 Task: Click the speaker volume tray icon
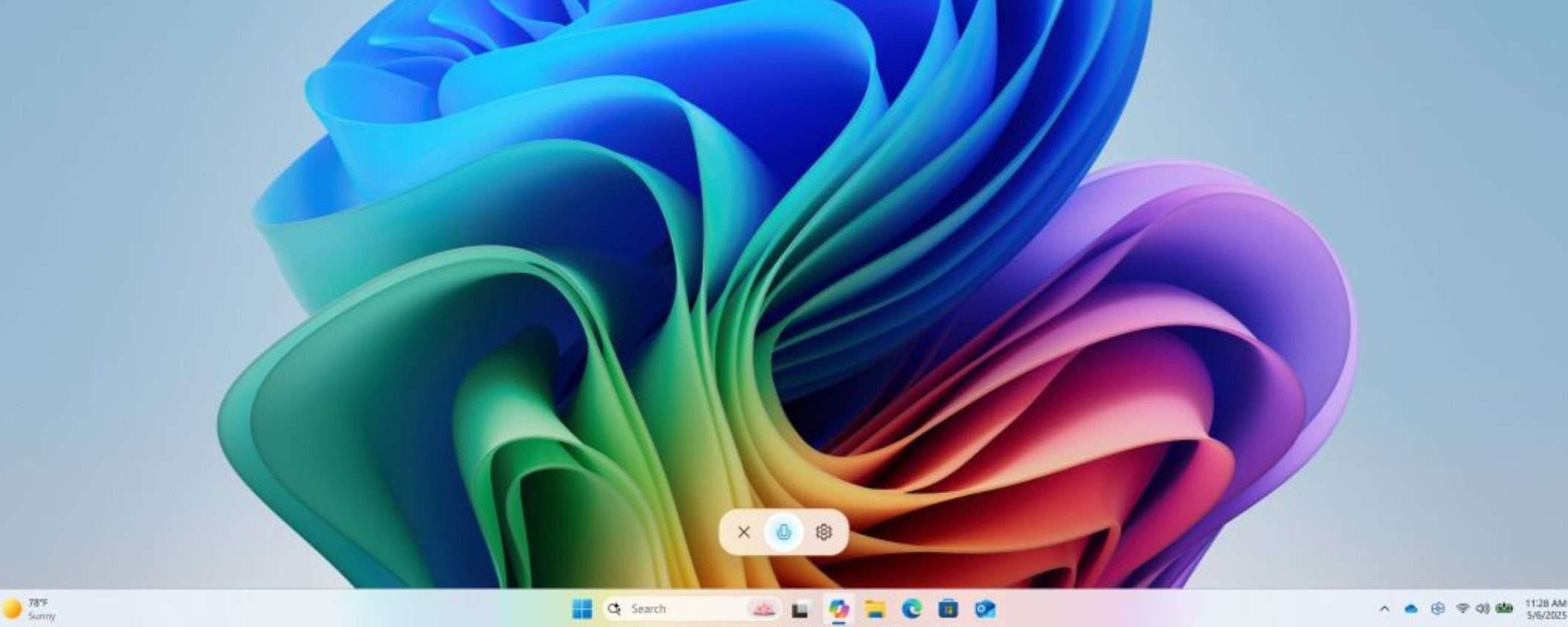(x=1482, y=608)
